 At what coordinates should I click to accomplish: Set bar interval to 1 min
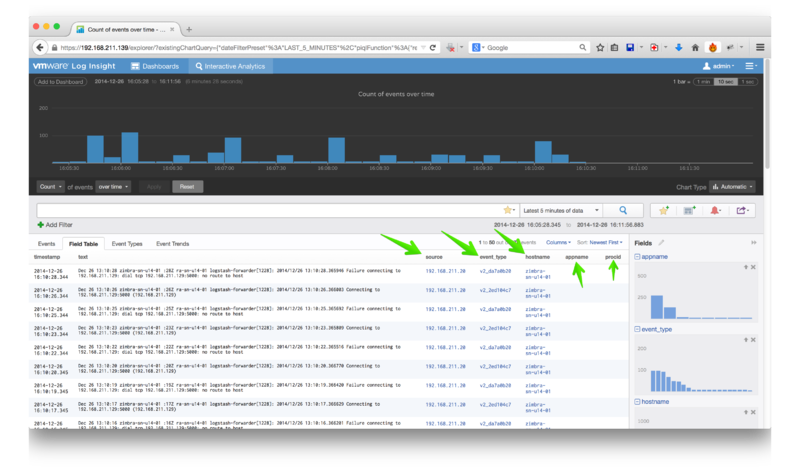[705, 81]
